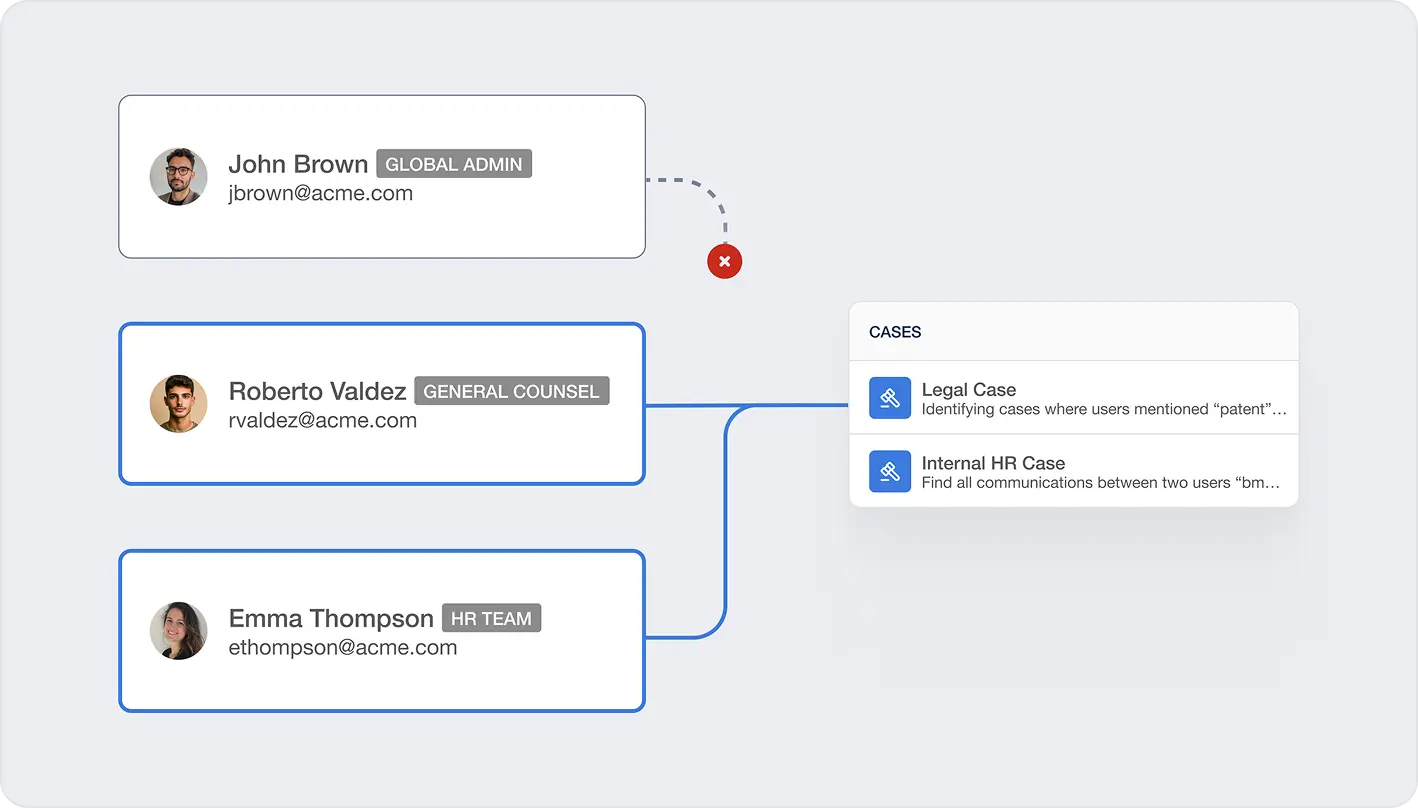This screenshot has width=1418, height=808.
Task: Open Roberto Valdez's user card
Action: [382, 404]
